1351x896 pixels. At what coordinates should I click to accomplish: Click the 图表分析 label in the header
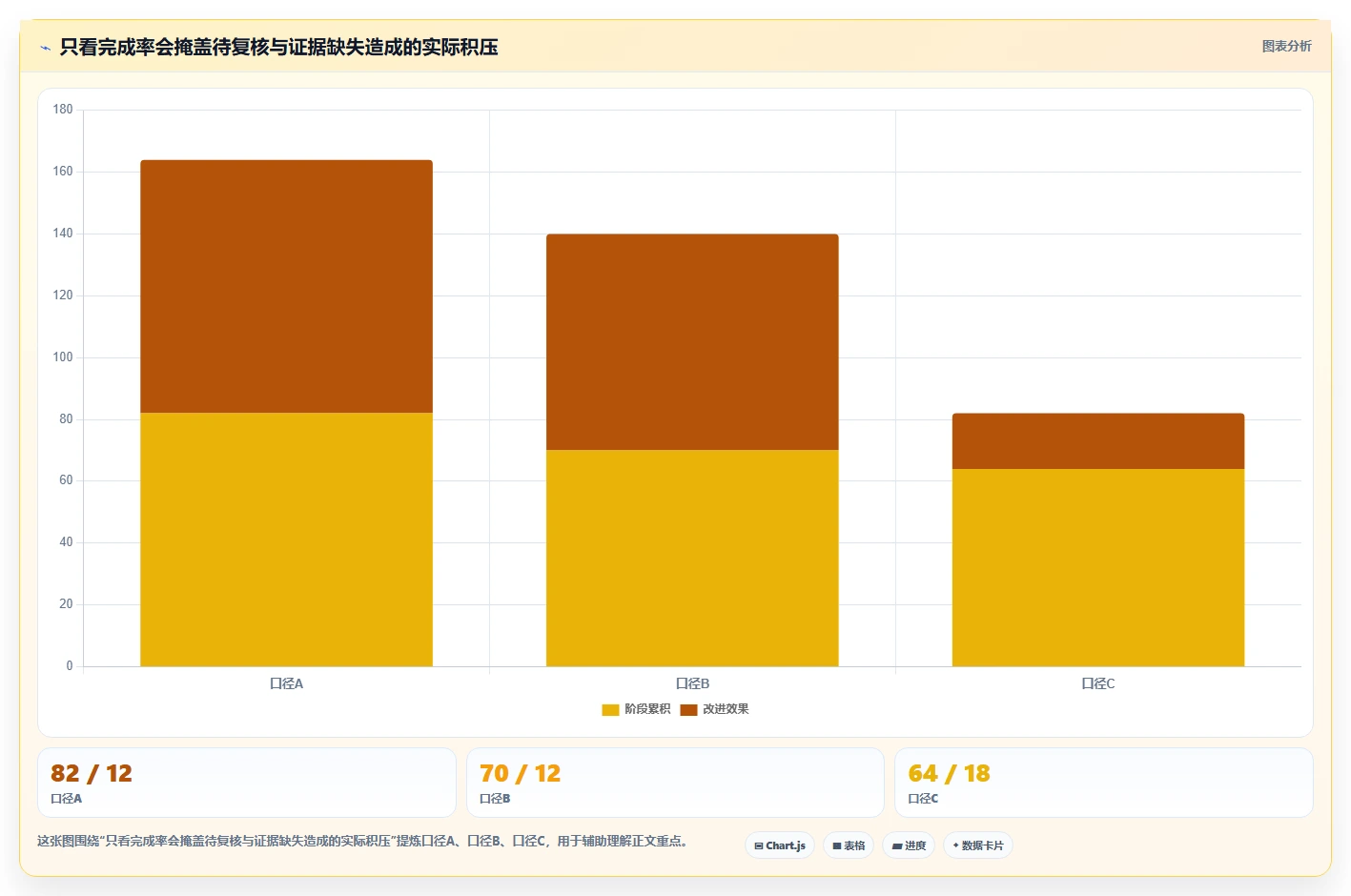tap(1286, 46)
